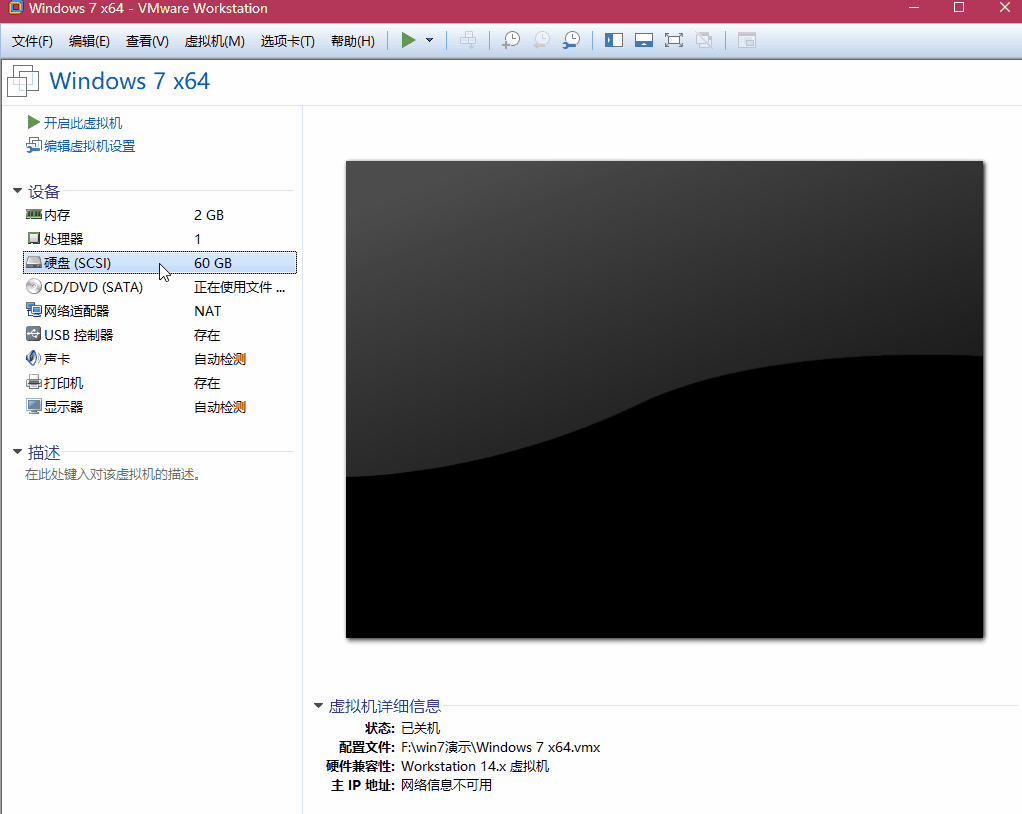The image size is (1022, 814).
Task: Click the Unity mode toolbar icon
Action: click(x=704, y=40)
